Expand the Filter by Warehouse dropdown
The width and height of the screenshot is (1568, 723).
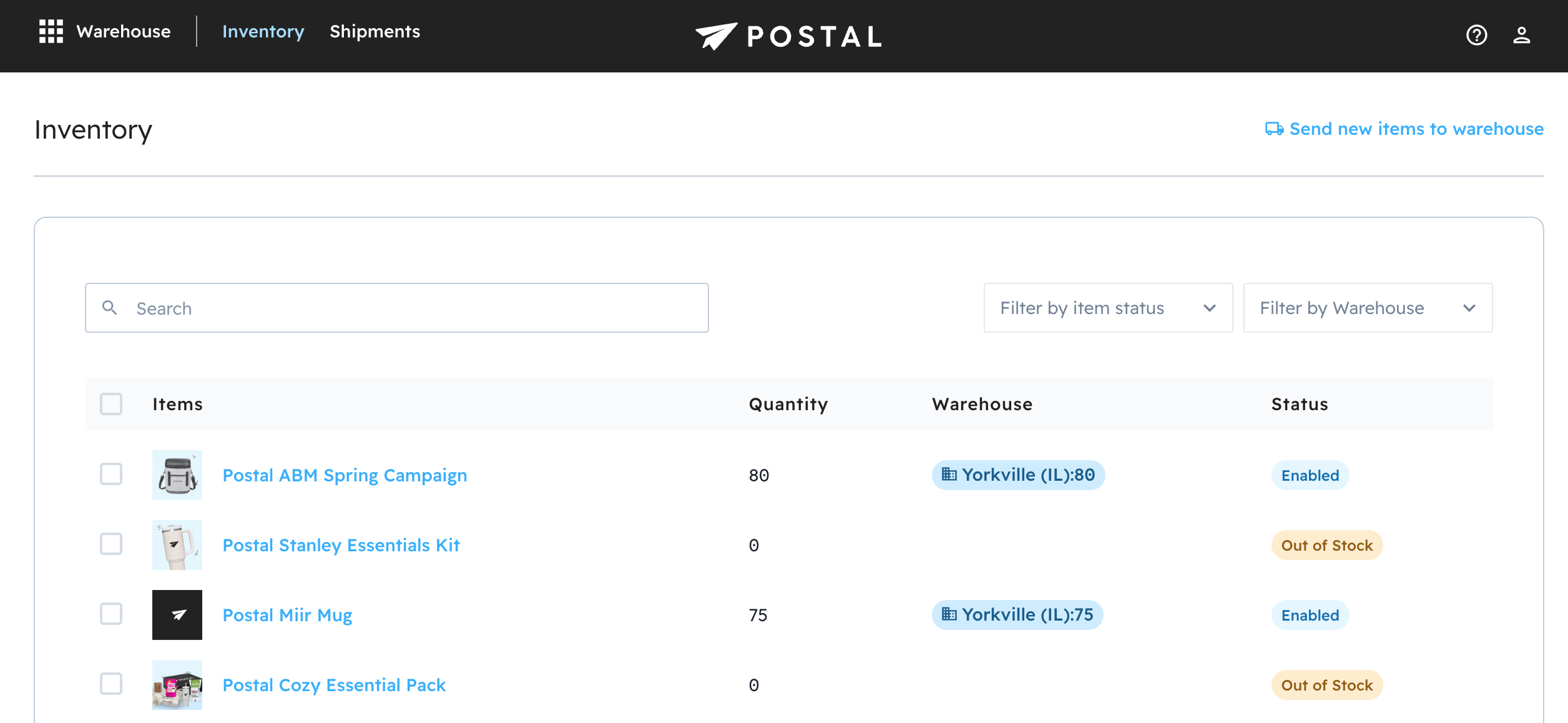point(1367,308)
